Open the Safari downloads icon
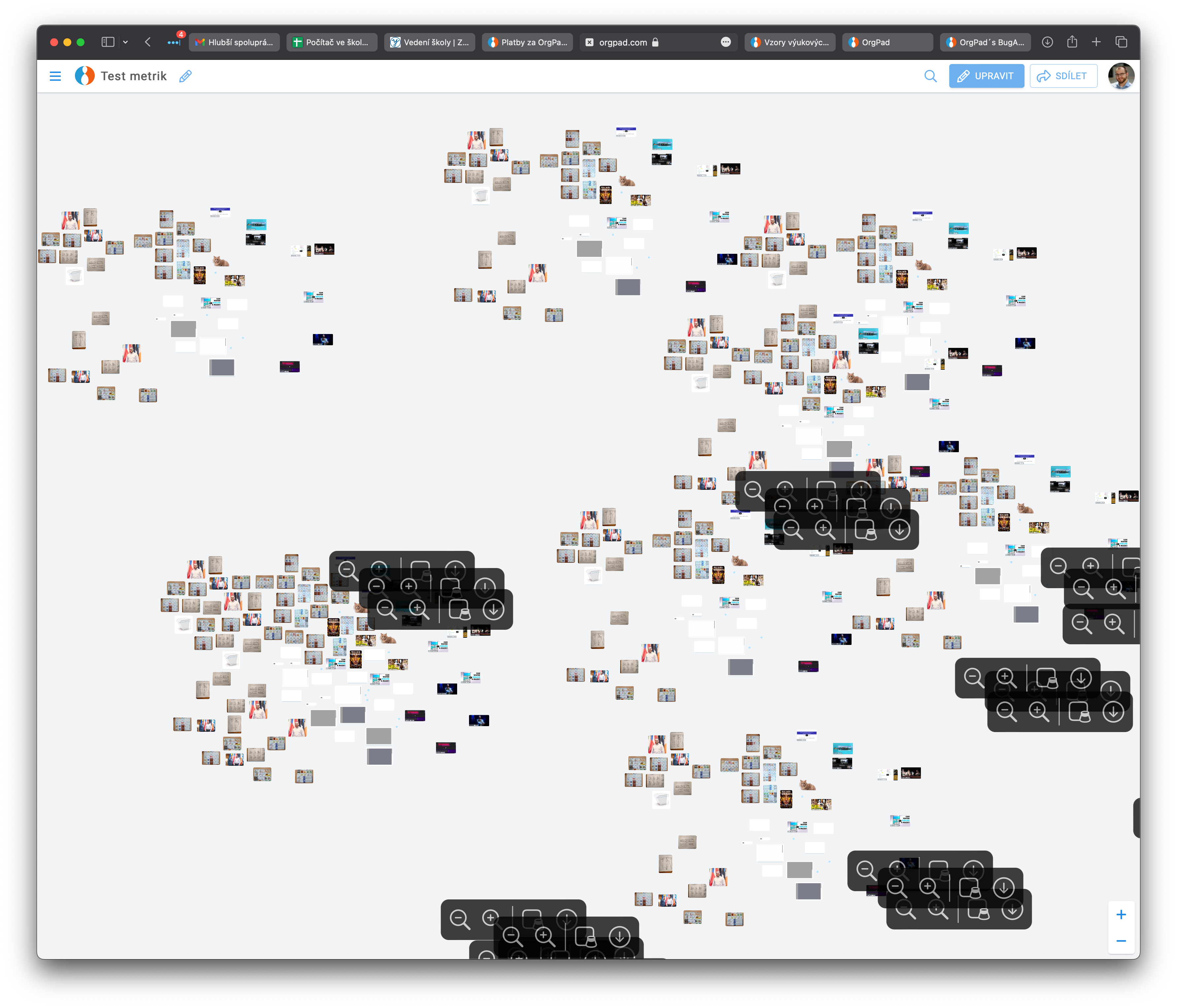 pos(1048,42)
